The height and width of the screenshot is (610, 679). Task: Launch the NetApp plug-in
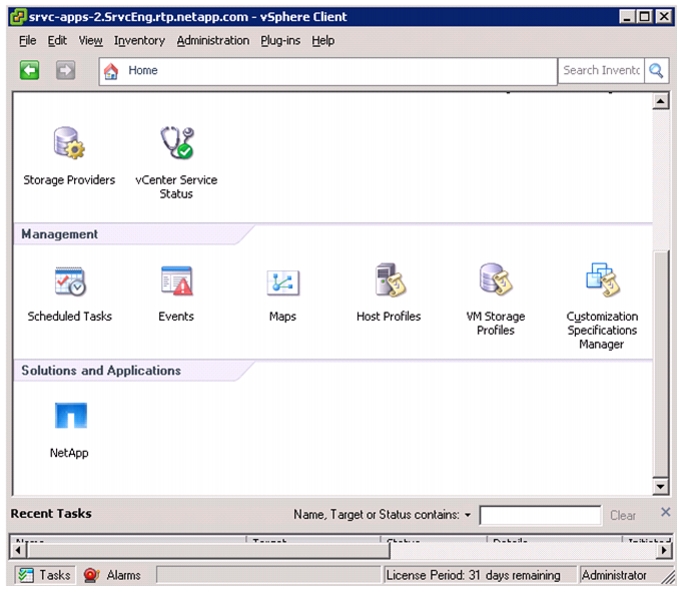click(x=70, y=430)
